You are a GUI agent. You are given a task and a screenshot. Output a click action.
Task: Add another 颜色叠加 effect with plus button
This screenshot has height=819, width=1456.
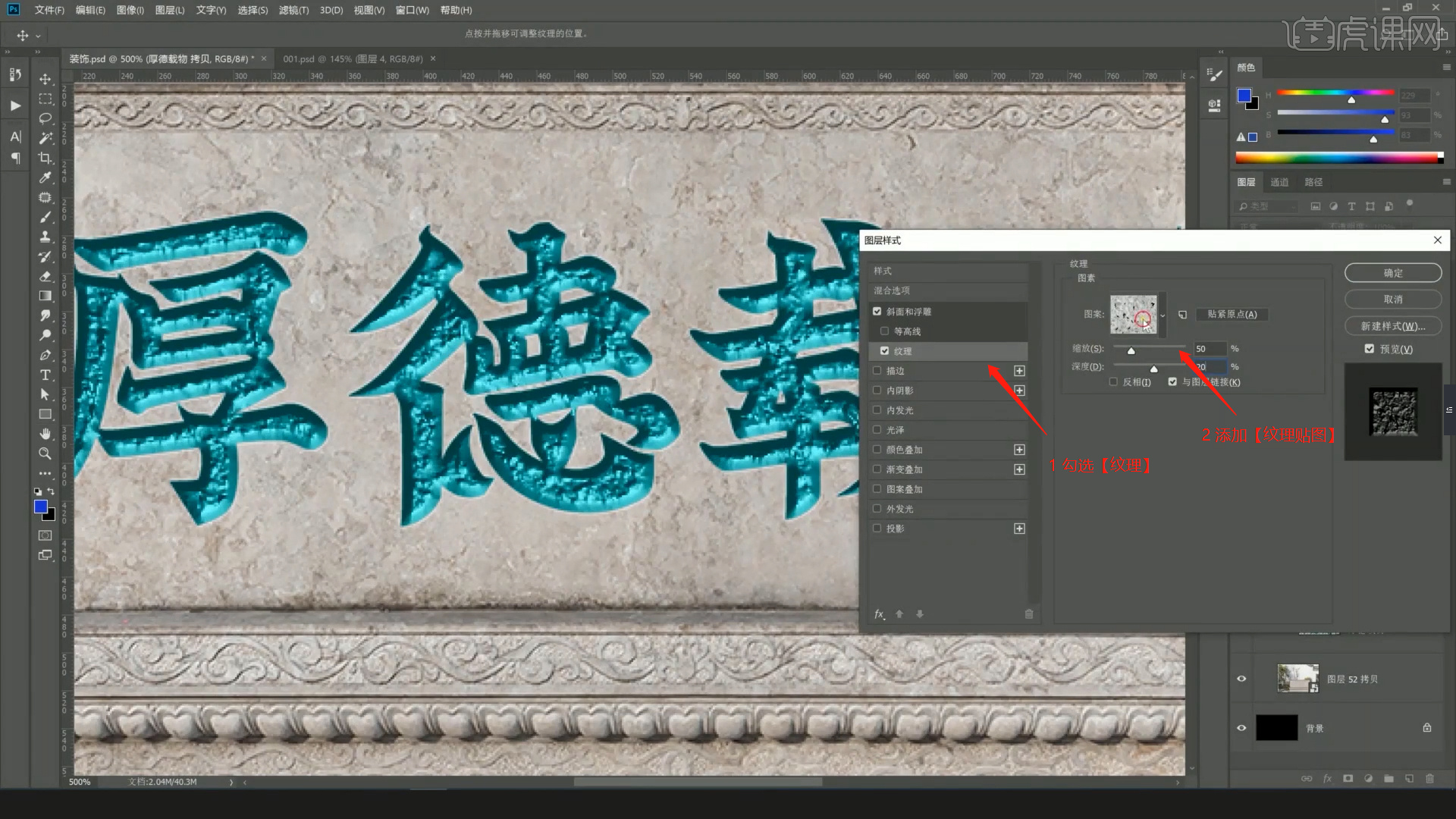1019,450
